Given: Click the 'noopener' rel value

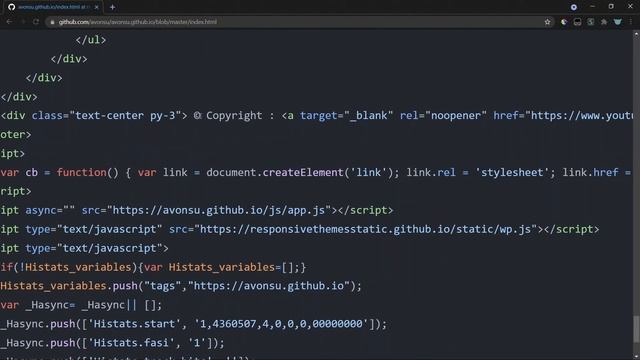Looking at the screenshot, I should pyautogui.click(x=456, y=116).
